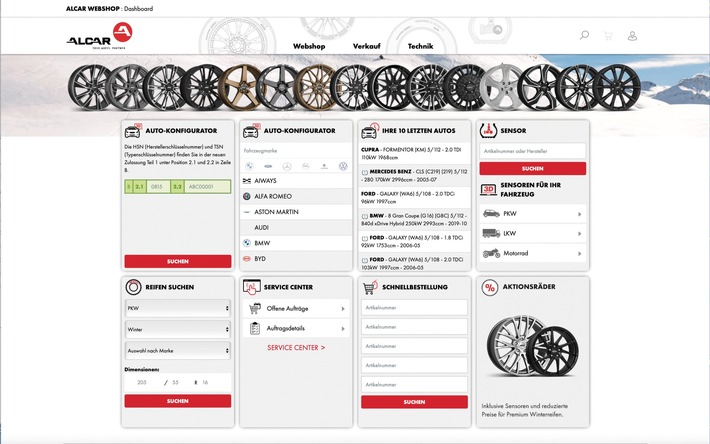710x444 pixels.
Task: Click the percent icon of Aktionsräder
Action: tap(489, 287)
